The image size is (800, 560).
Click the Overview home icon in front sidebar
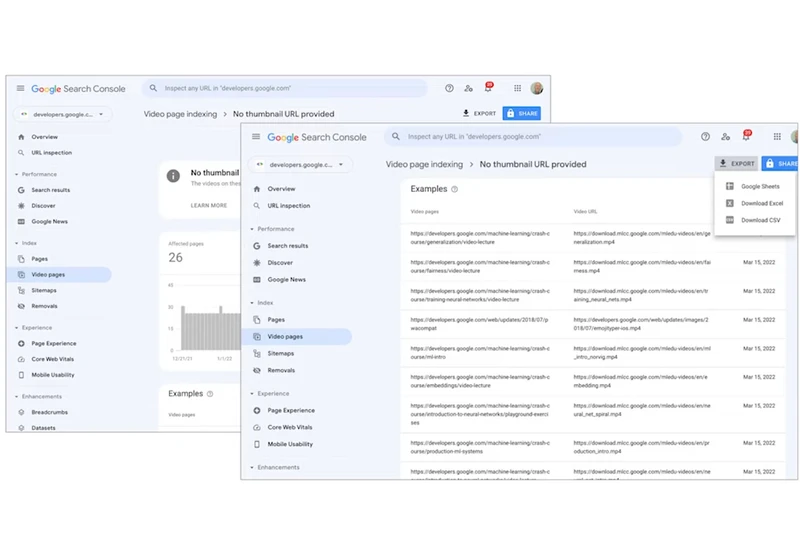click(257, 189)
